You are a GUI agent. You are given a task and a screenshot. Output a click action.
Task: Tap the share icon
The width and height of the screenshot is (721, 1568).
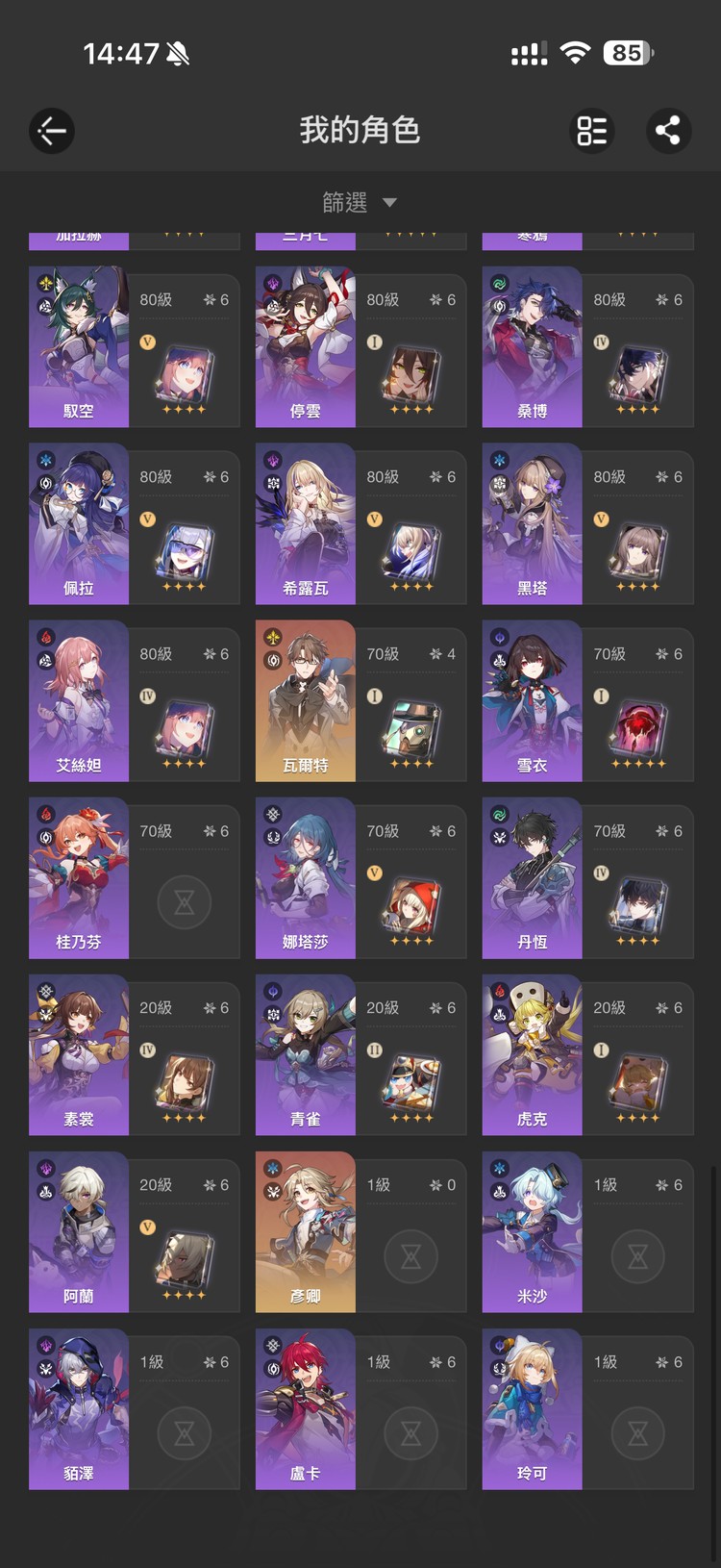click(668, 131)
